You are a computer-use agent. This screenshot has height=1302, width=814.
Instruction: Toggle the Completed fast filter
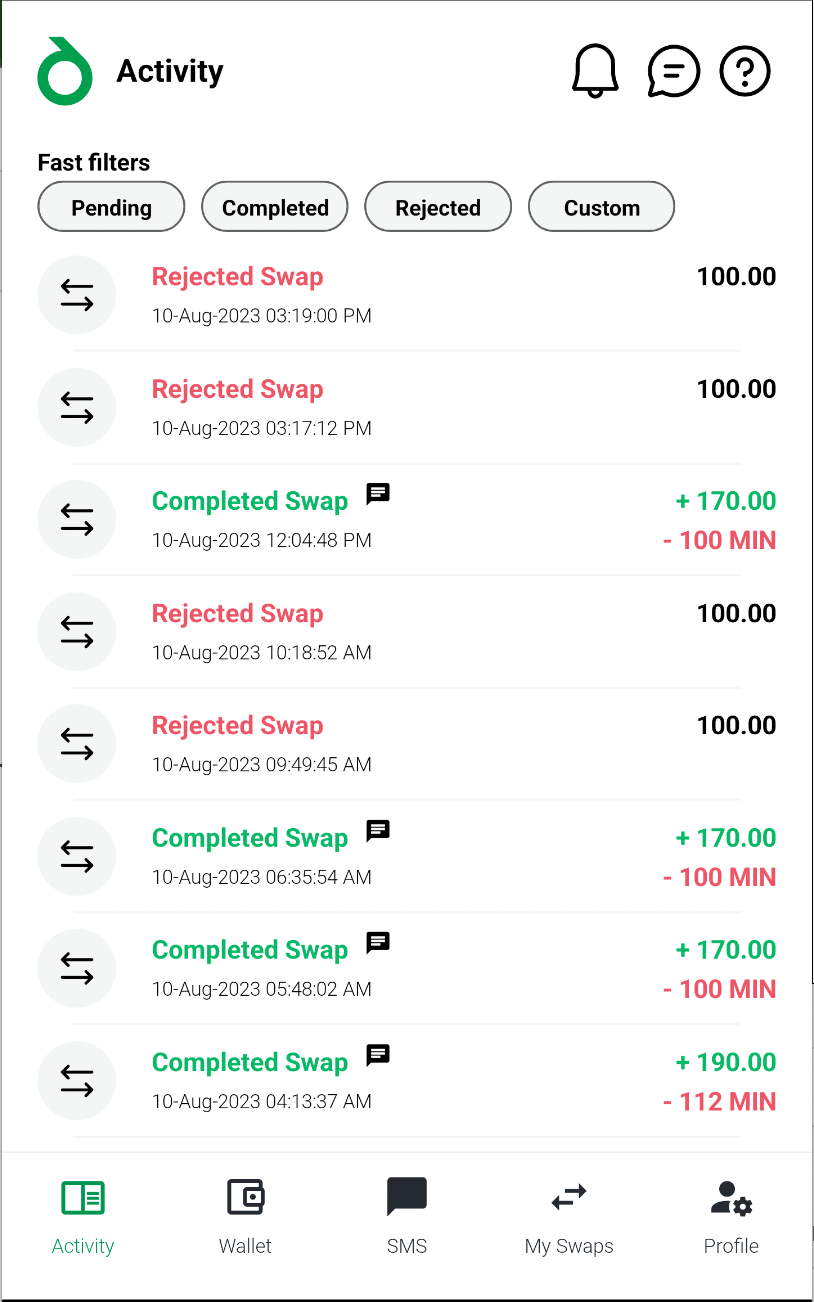tap(275, 207)
